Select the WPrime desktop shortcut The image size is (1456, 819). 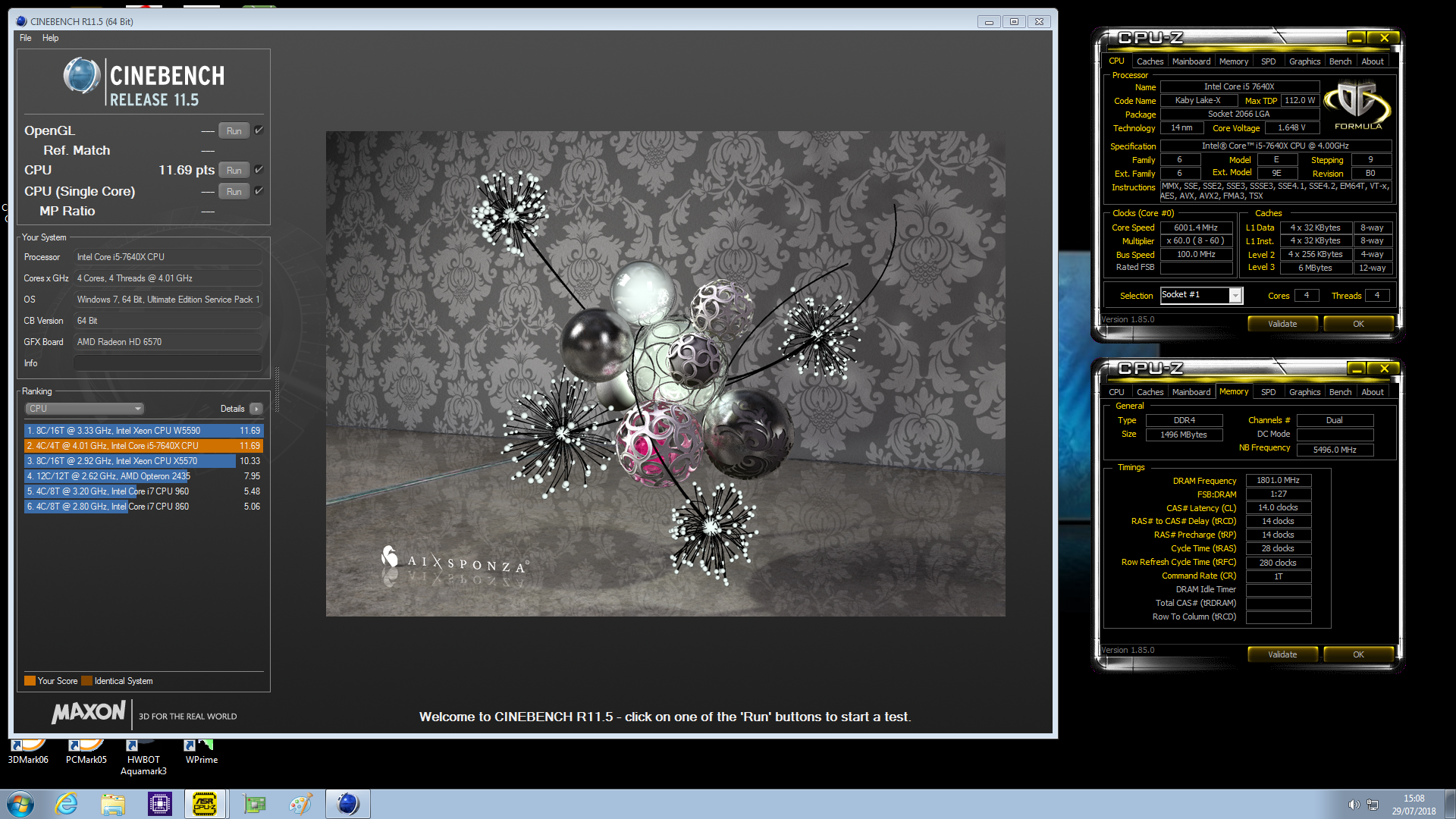202,753
